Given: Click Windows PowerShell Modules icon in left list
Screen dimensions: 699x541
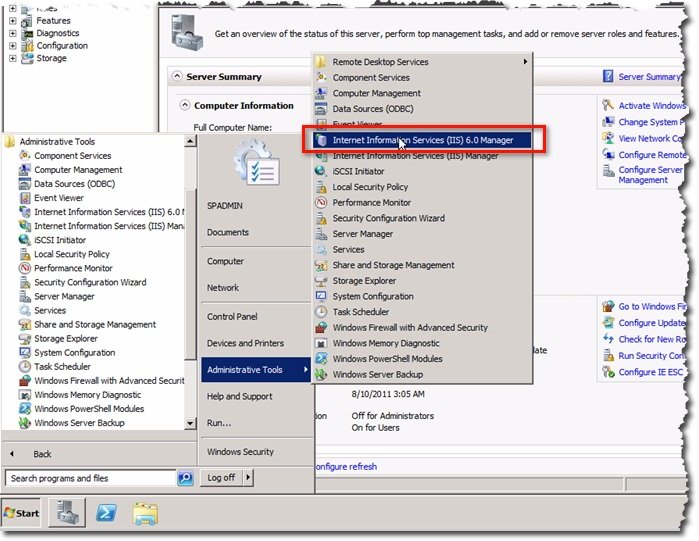Looking at the screenshot, I should tap(25, 409).
